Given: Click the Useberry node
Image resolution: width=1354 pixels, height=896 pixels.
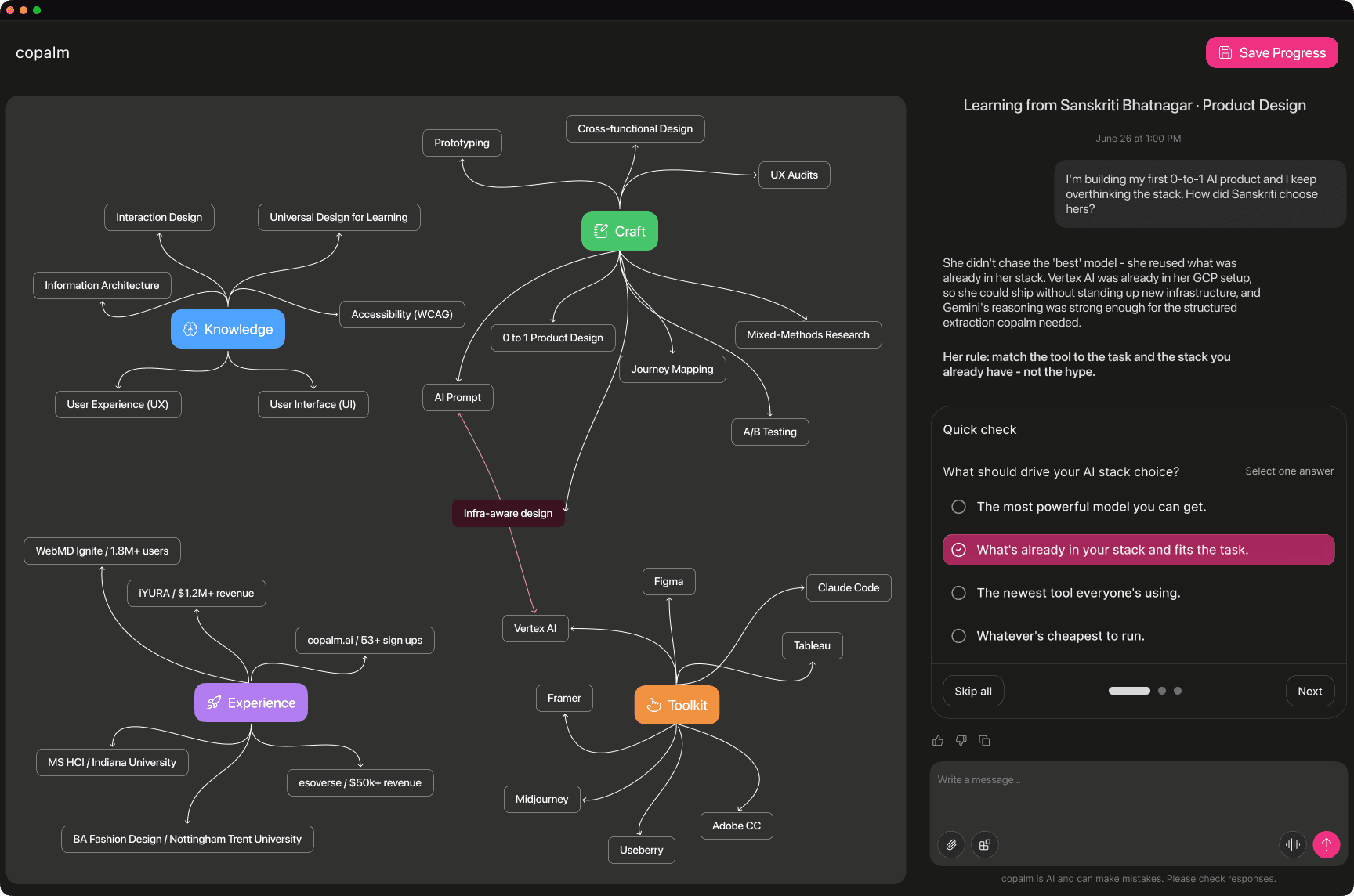Looking at the screenshot, I should (641, 850).
